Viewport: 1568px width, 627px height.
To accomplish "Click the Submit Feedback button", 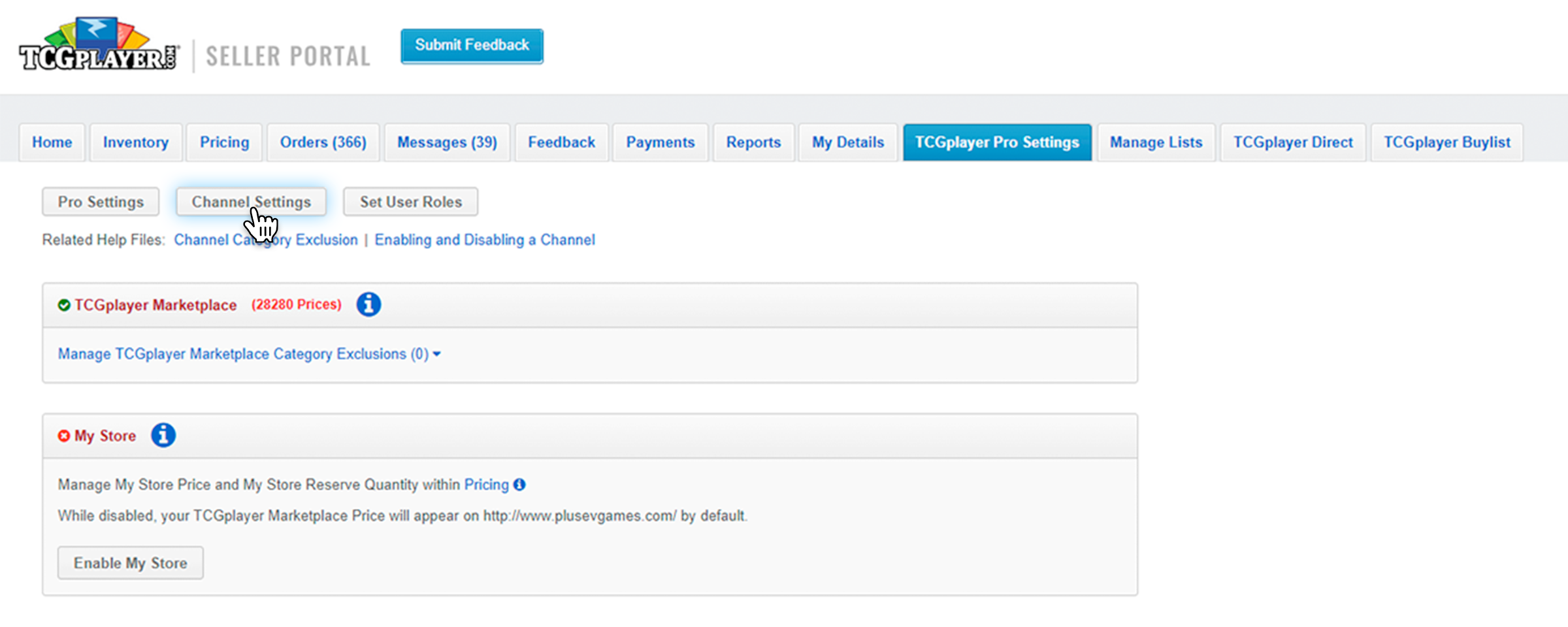I will (x=472, y=46).
